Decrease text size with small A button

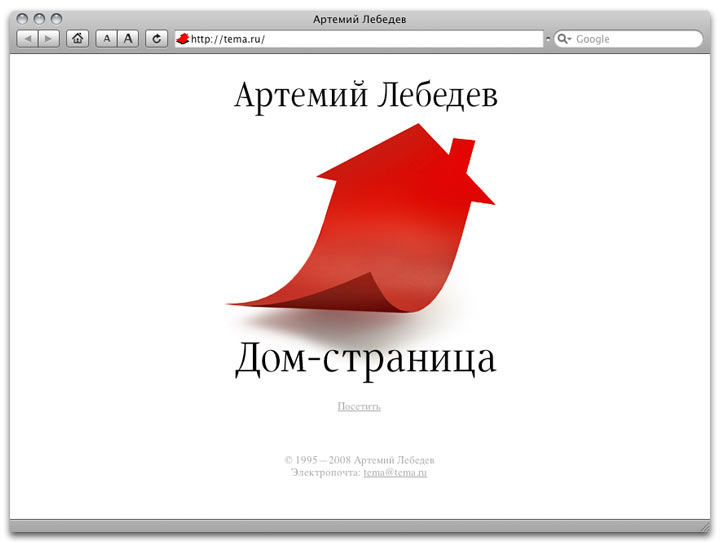(106, 39)
